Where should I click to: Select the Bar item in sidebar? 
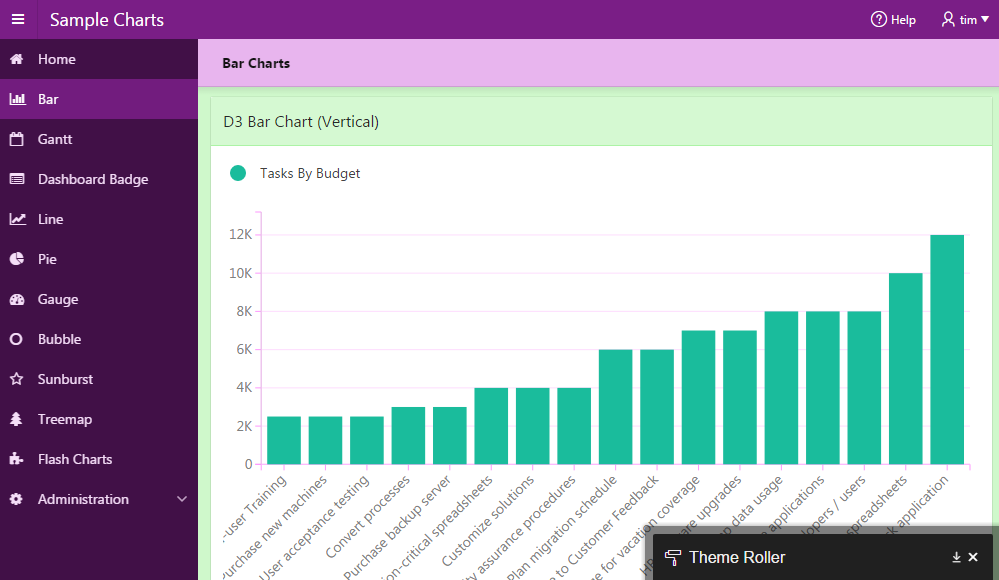48,99
